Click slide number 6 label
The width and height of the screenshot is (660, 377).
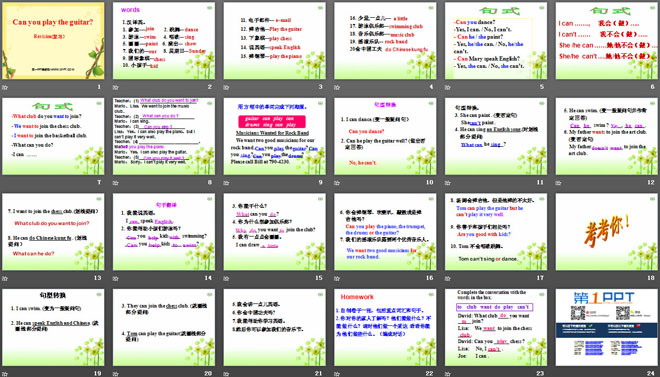652,87
